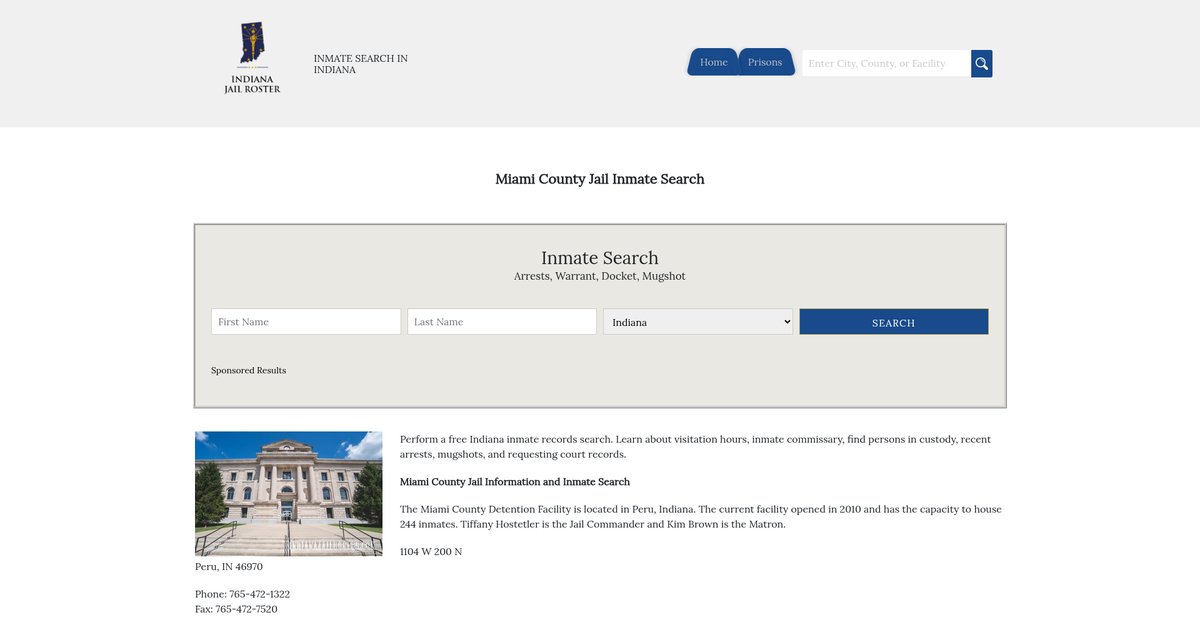The width and height of the screenshot is (1200, 620).
Task: Click the 'Inmate Search in Indiana' header text
Action: tap(360, 64)
